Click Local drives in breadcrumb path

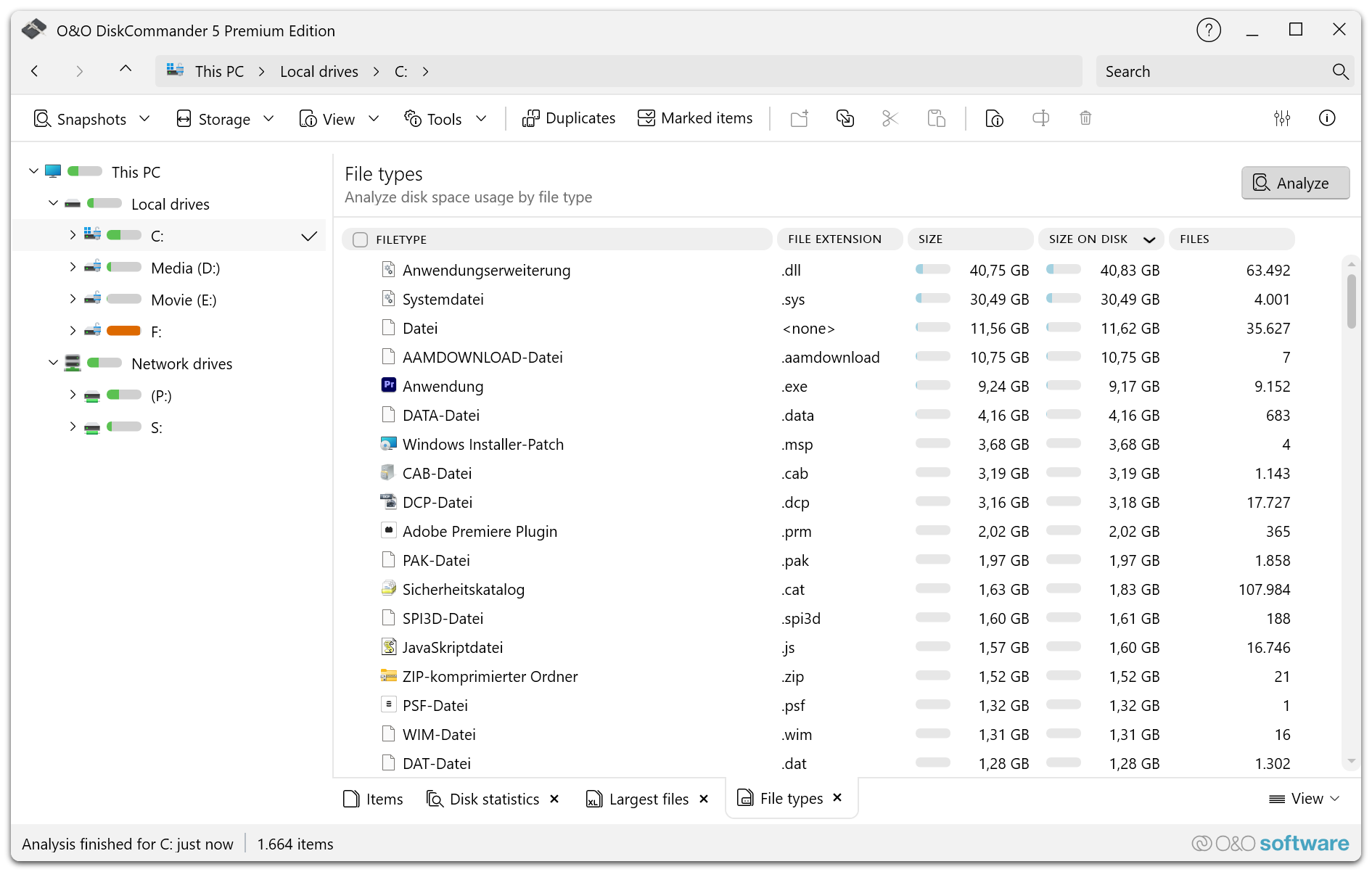pyautogui.click(x=319, y=72)
